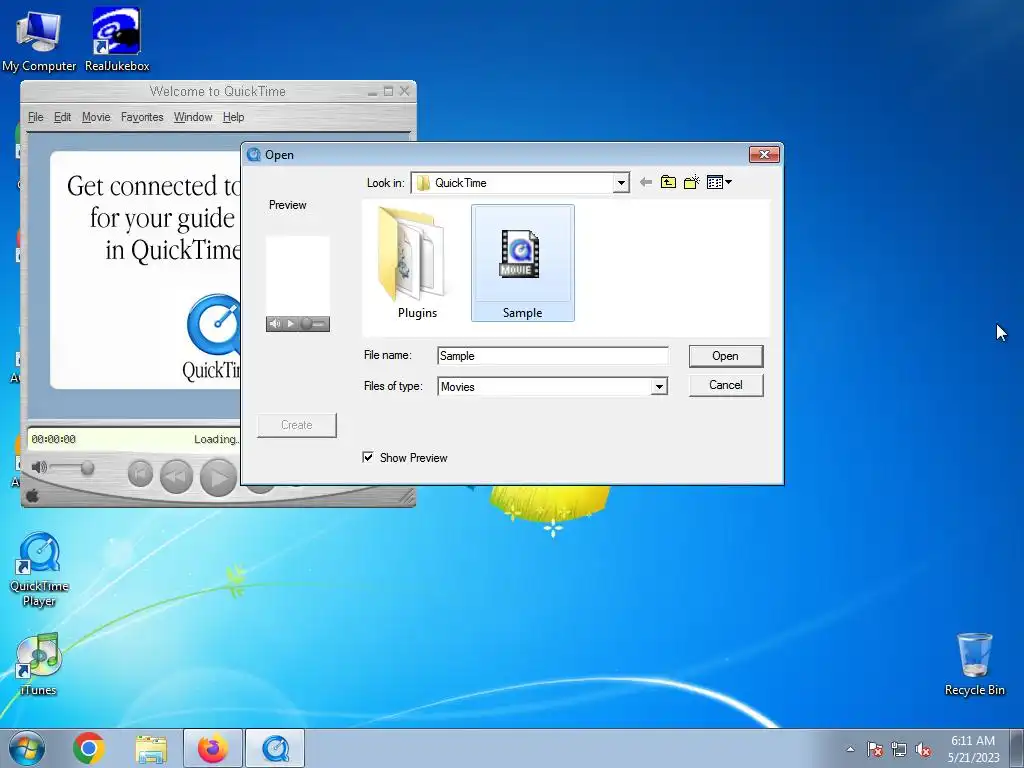
Task: Adjust the QuickTime volume slider knob
Action: (x=87, y=468)
